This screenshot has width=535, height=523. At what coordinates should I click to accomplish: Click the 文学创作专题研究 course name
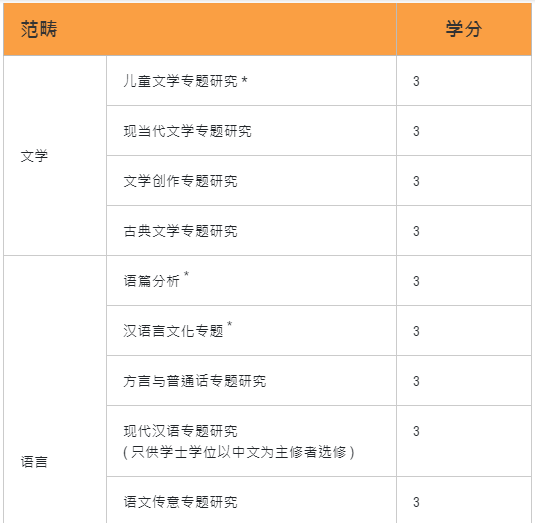[x=180, y=181]
